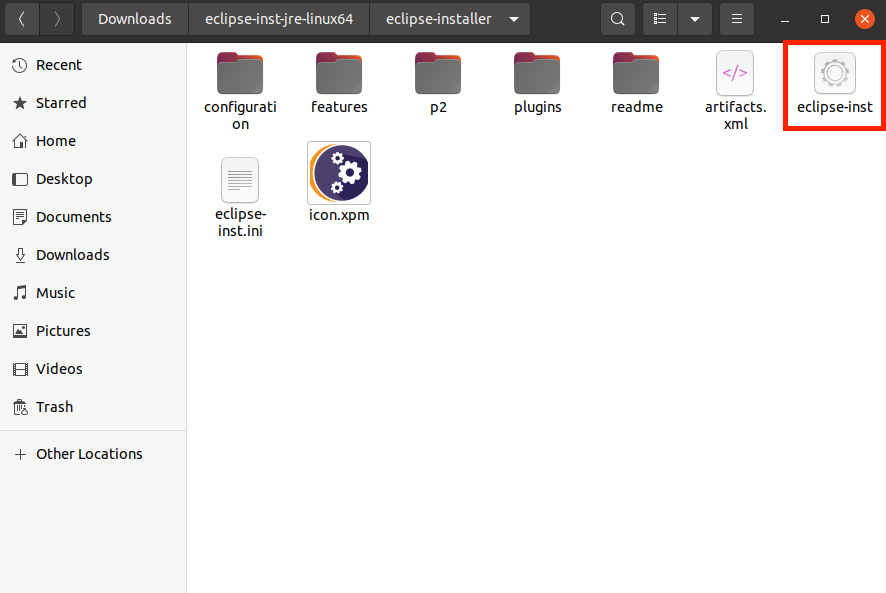Select the eclipse-inst.ini text file icon
886x593 pixels.
pos(240,180)
